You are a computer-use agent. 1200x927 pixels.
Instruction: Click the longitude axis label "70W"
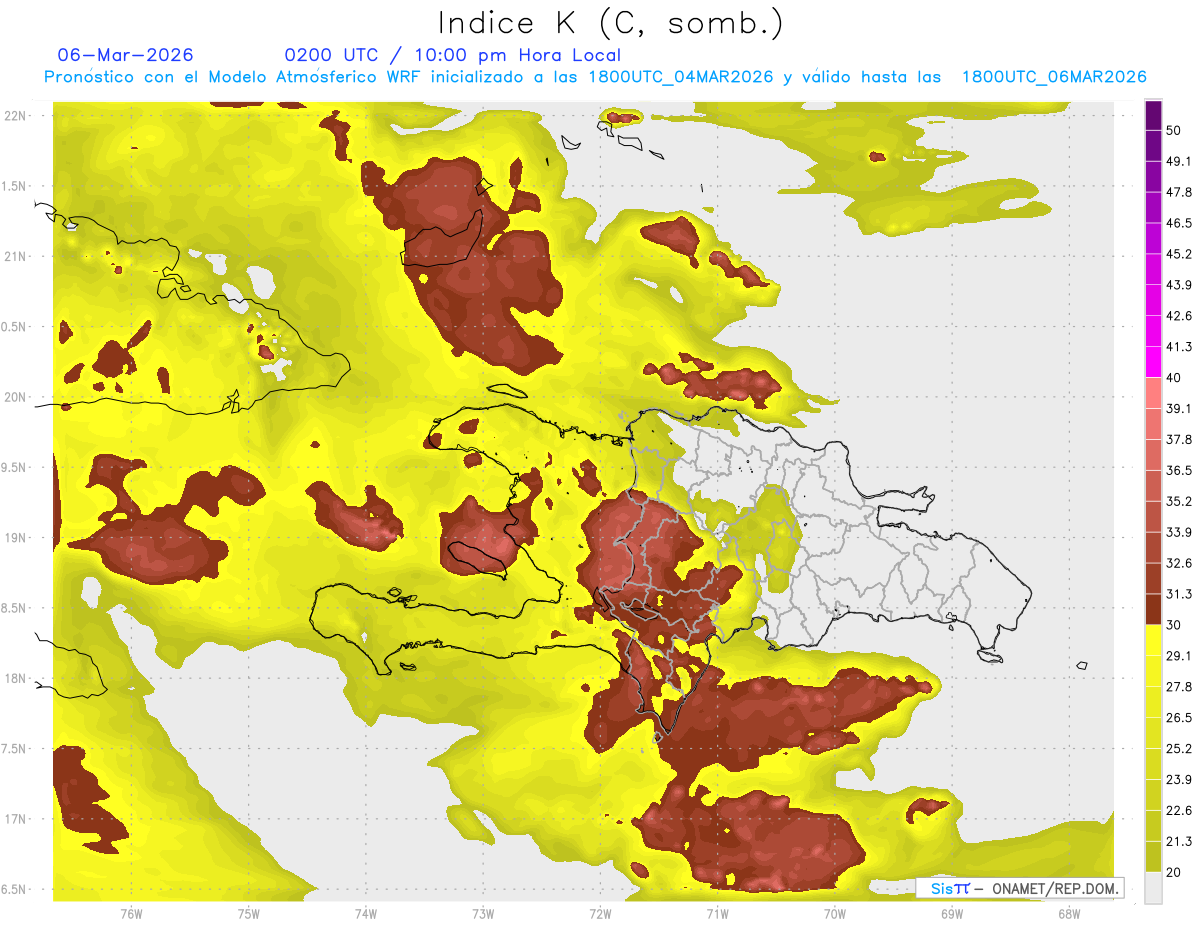click(x=835, y=914)
